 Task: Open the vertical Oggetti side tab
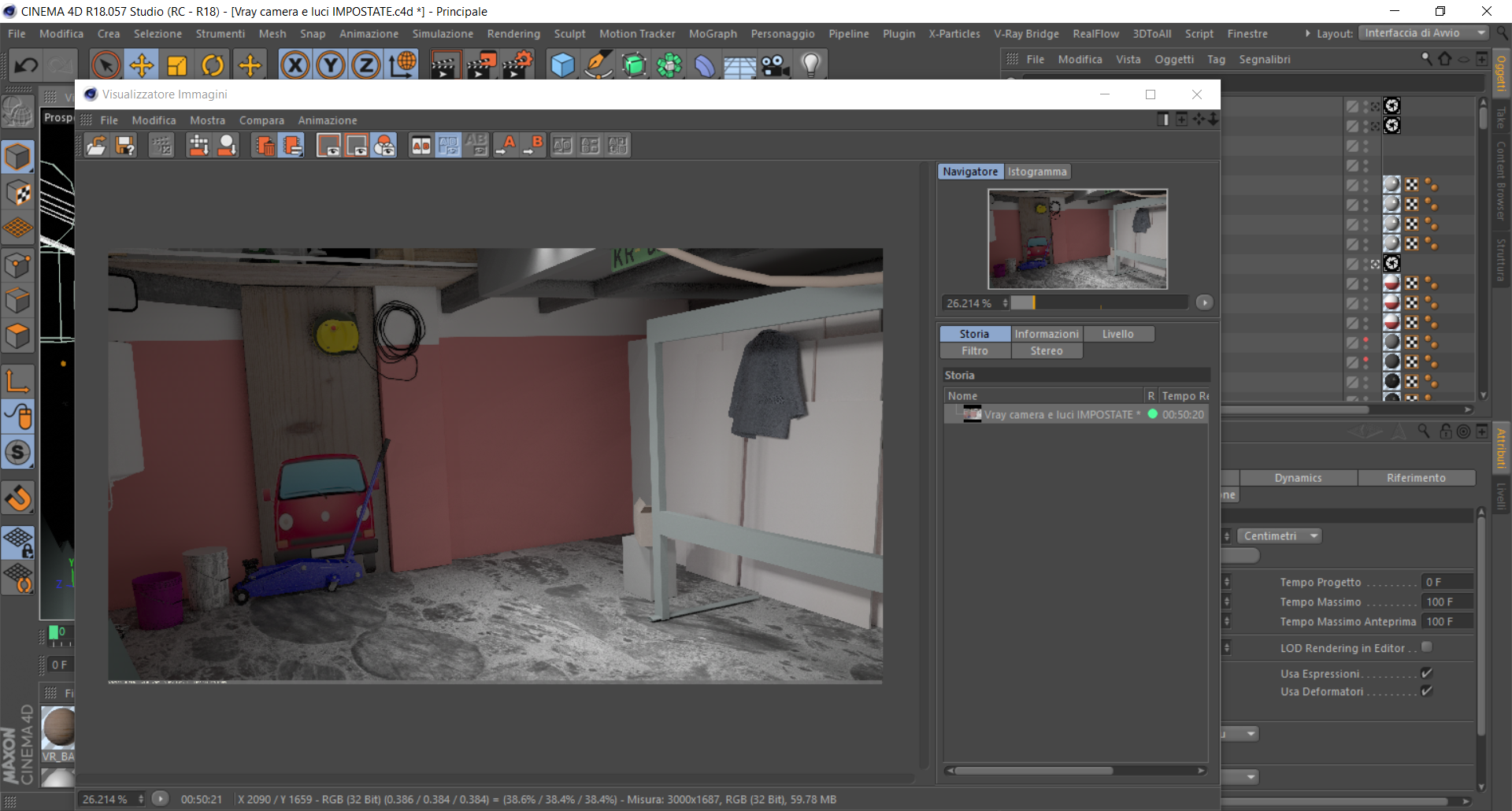point(1501,74)
